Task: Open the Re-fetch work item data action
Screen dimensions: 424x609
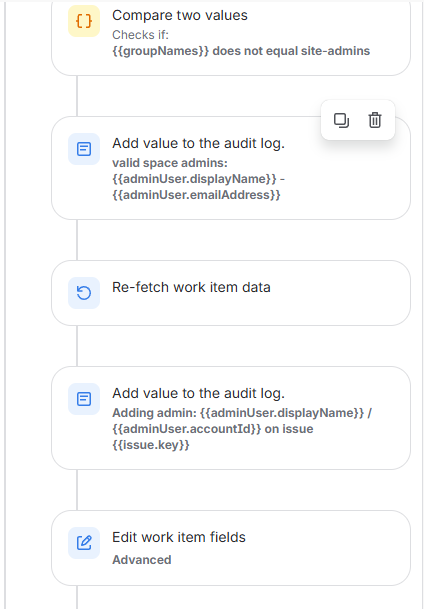Action: coord(231,293)
